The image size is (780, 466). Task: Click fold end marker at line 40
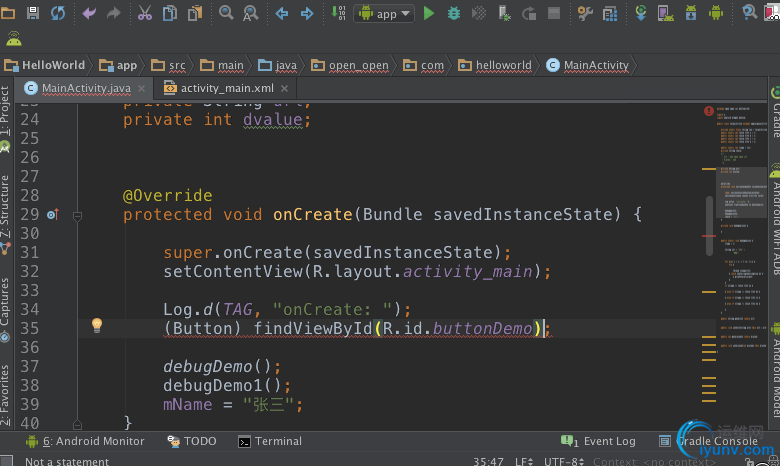[x=77, y=424]
